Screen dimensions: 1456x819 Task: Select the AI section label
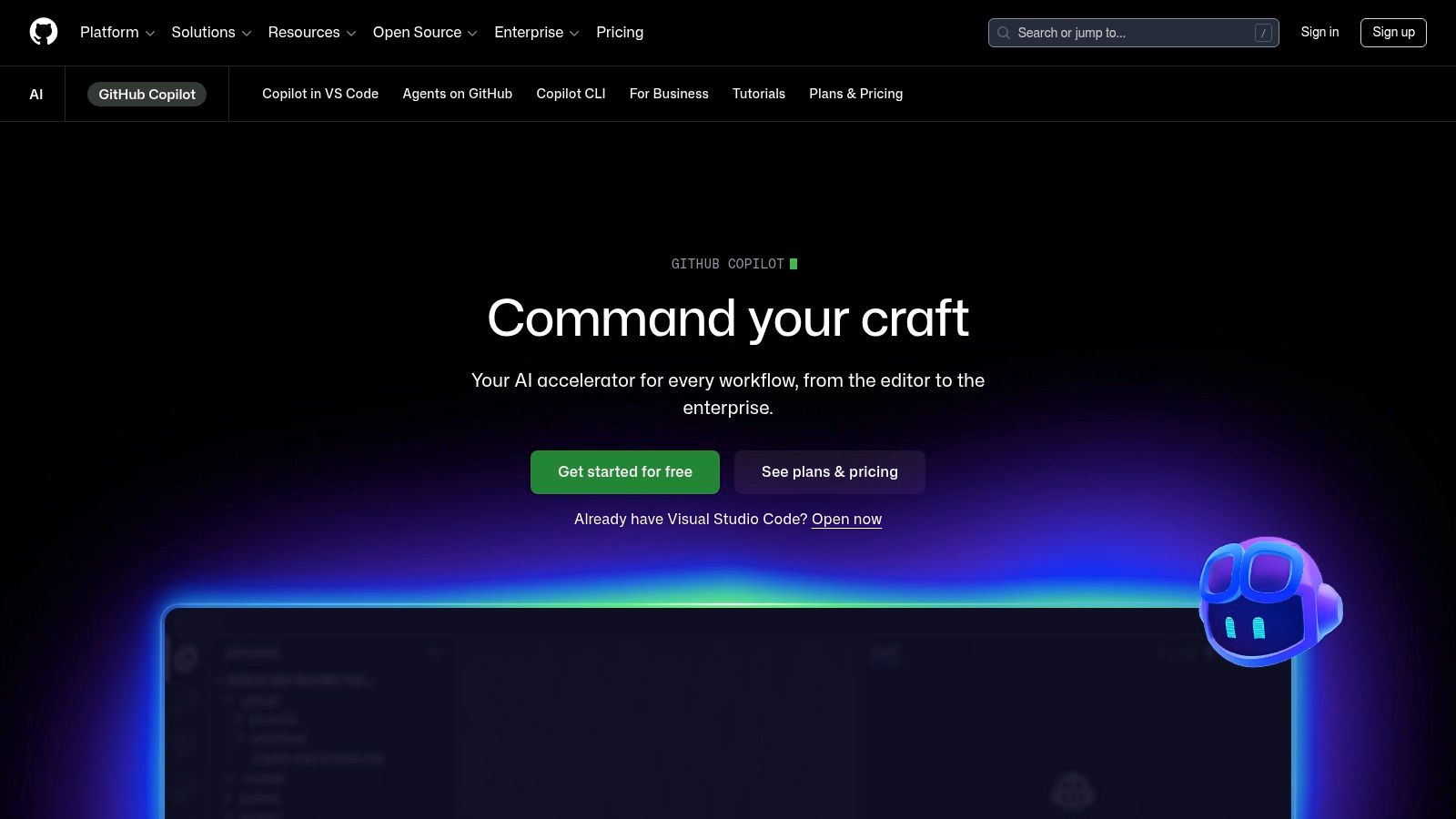click(36, 94)
